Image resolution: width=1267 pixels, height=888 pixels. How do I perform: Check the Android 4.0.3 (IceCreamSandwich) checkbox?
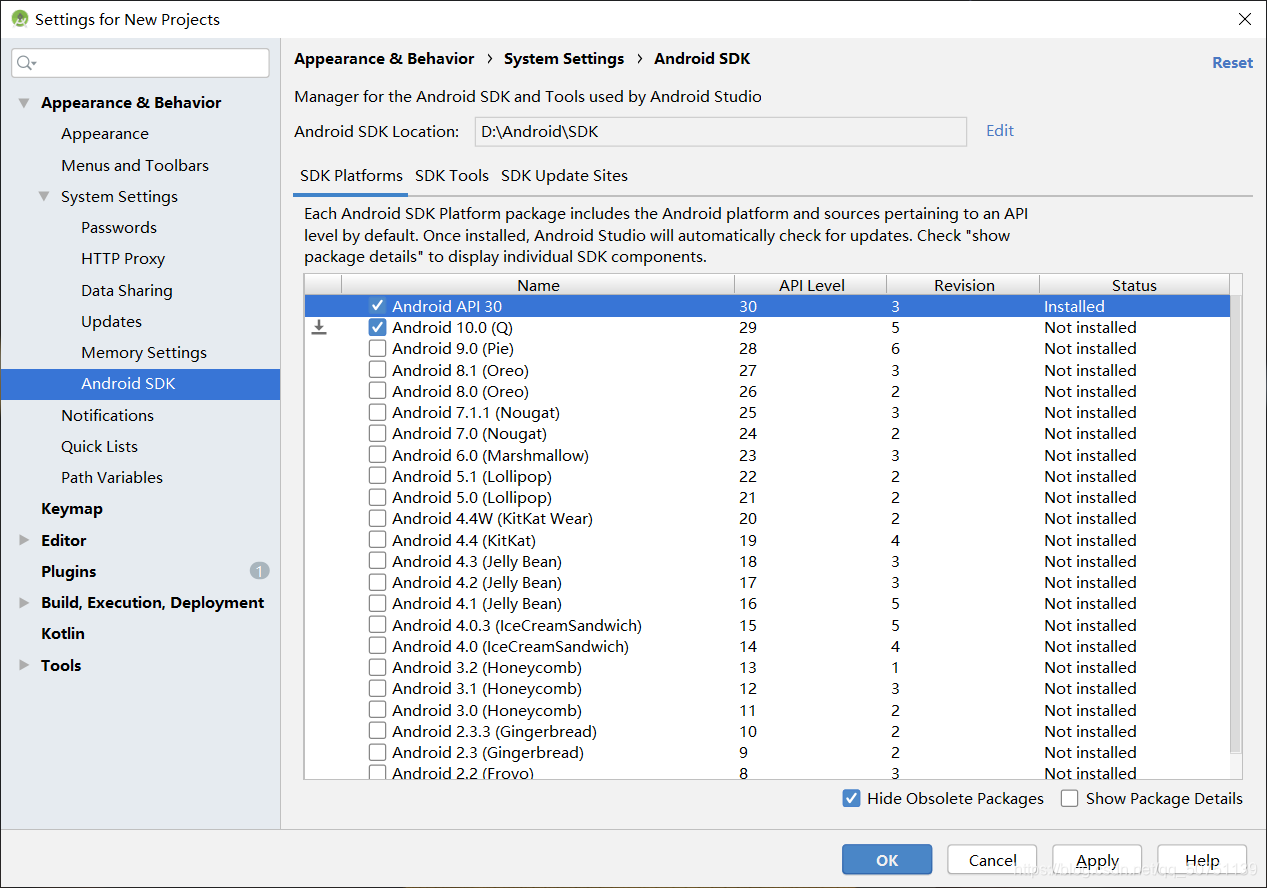tap(377, 625)
